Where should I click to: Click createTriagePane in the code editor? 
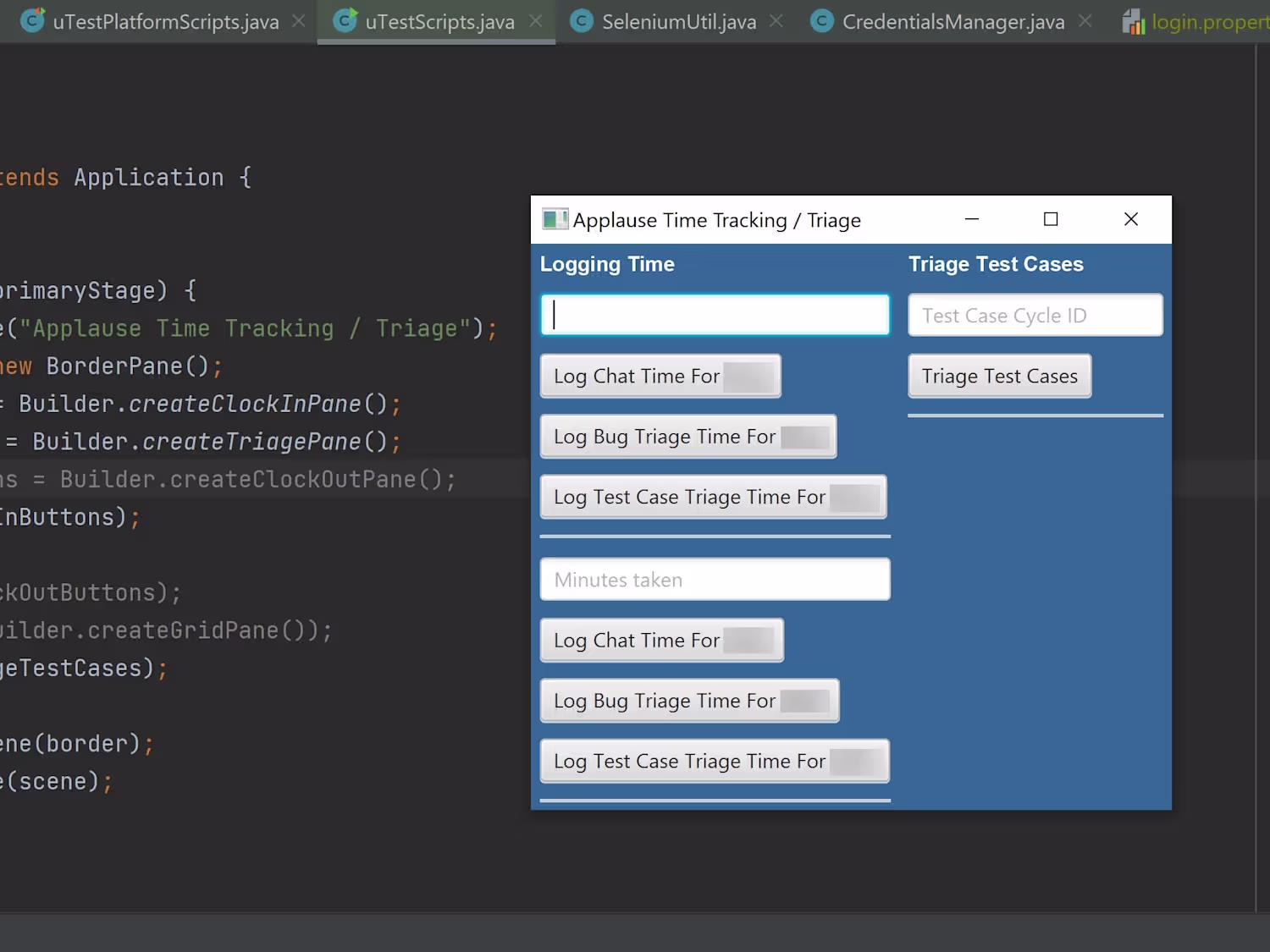click(251, 442)
